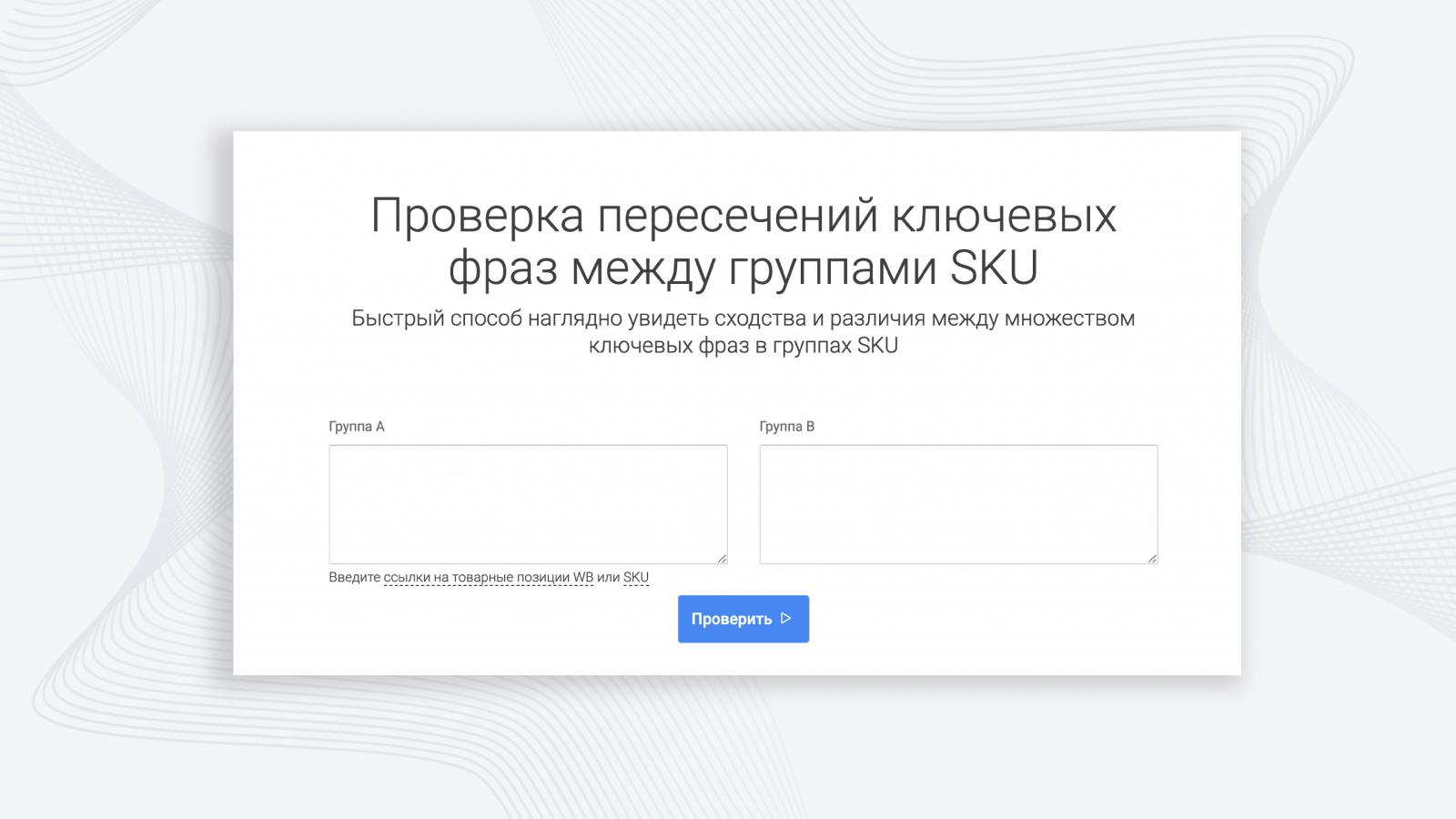Viewport: 1456px width, 819px height.
Task: Click the Группа B text area
Action: [958, 504]
